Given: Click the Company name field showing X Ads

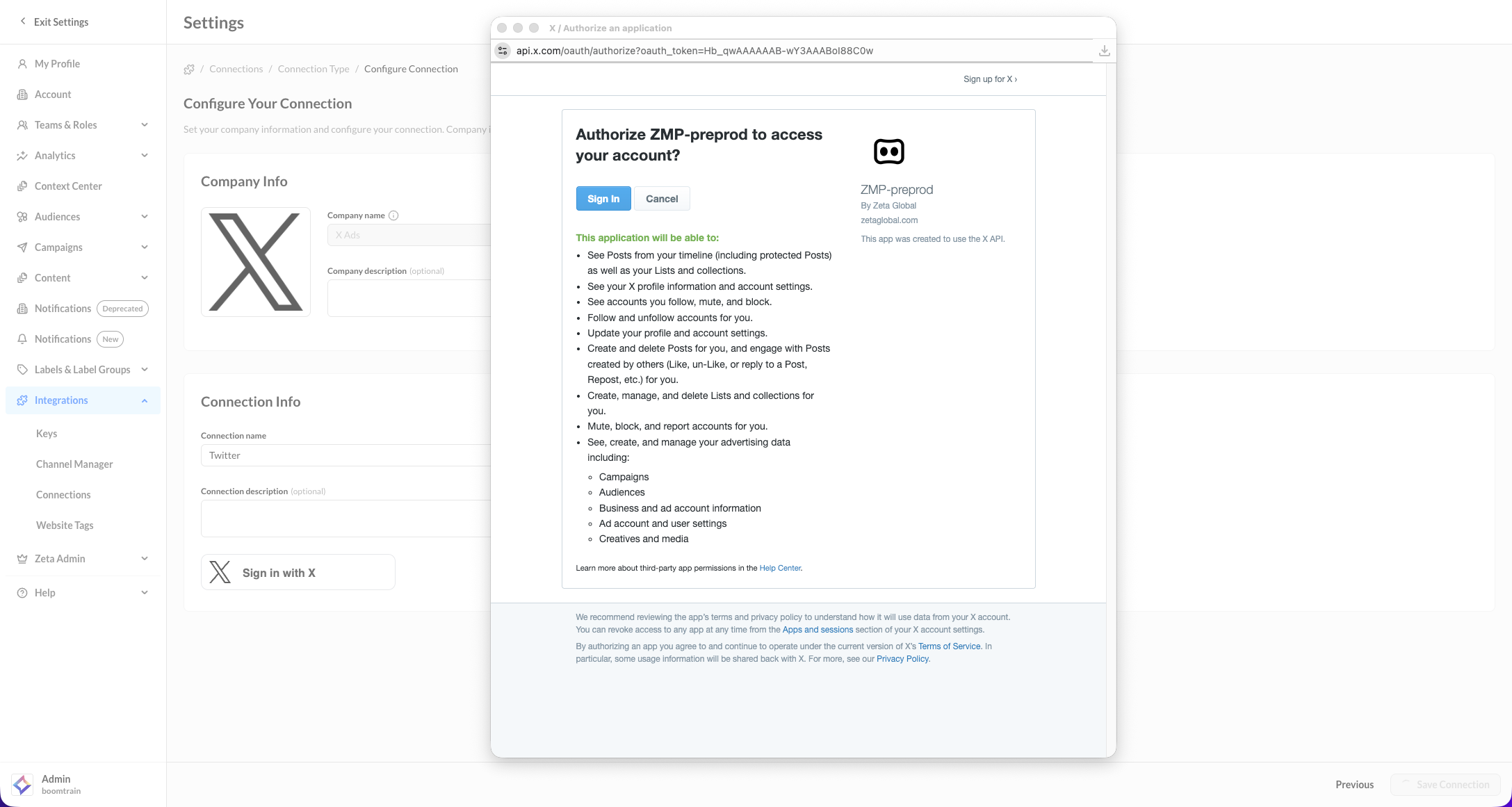Looking at the screenshot, I should 409,235.
